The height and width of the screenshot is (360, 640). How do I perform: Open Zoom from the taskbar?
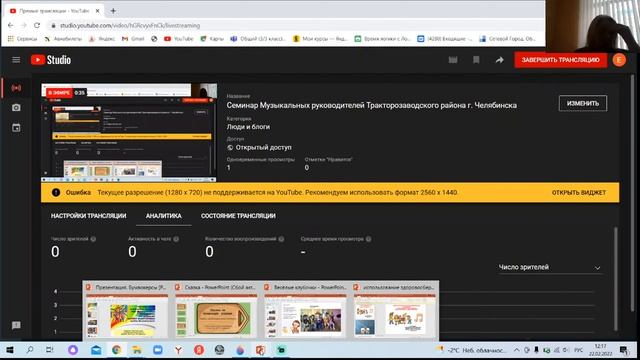(x=158, y=350)
